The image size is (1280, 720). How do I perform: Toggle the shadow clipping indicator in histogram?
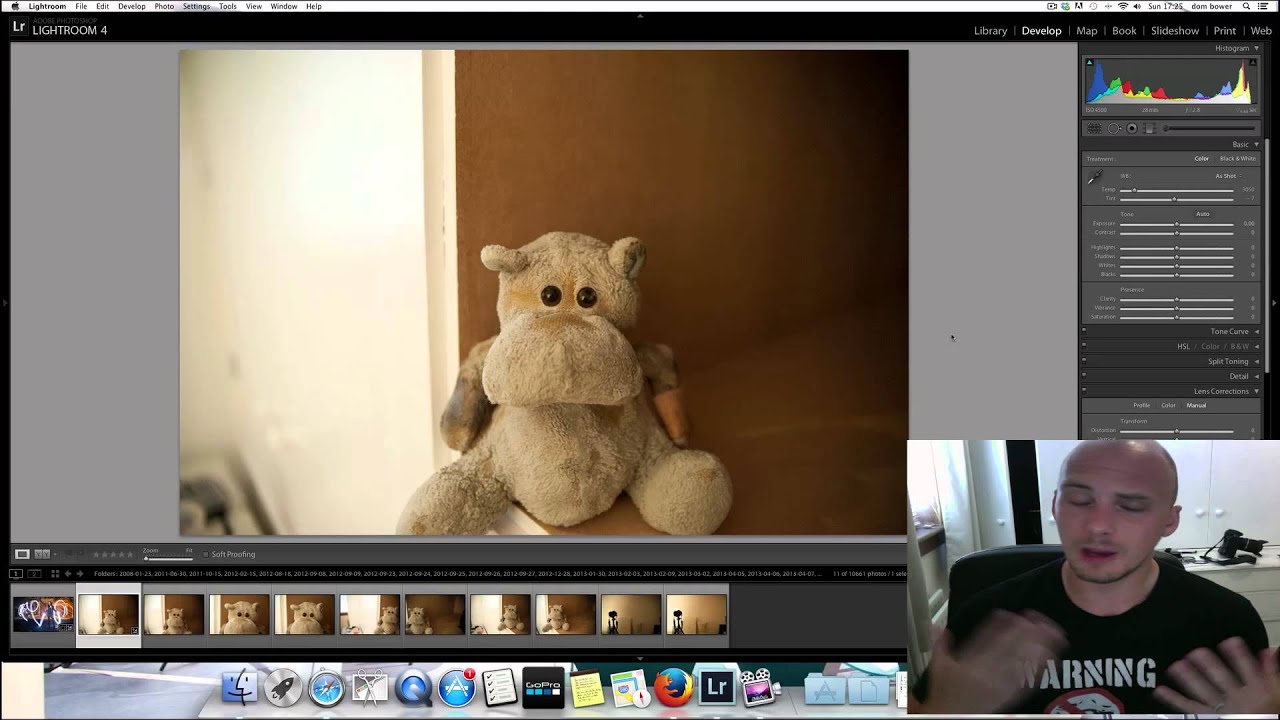[1090, 62]
